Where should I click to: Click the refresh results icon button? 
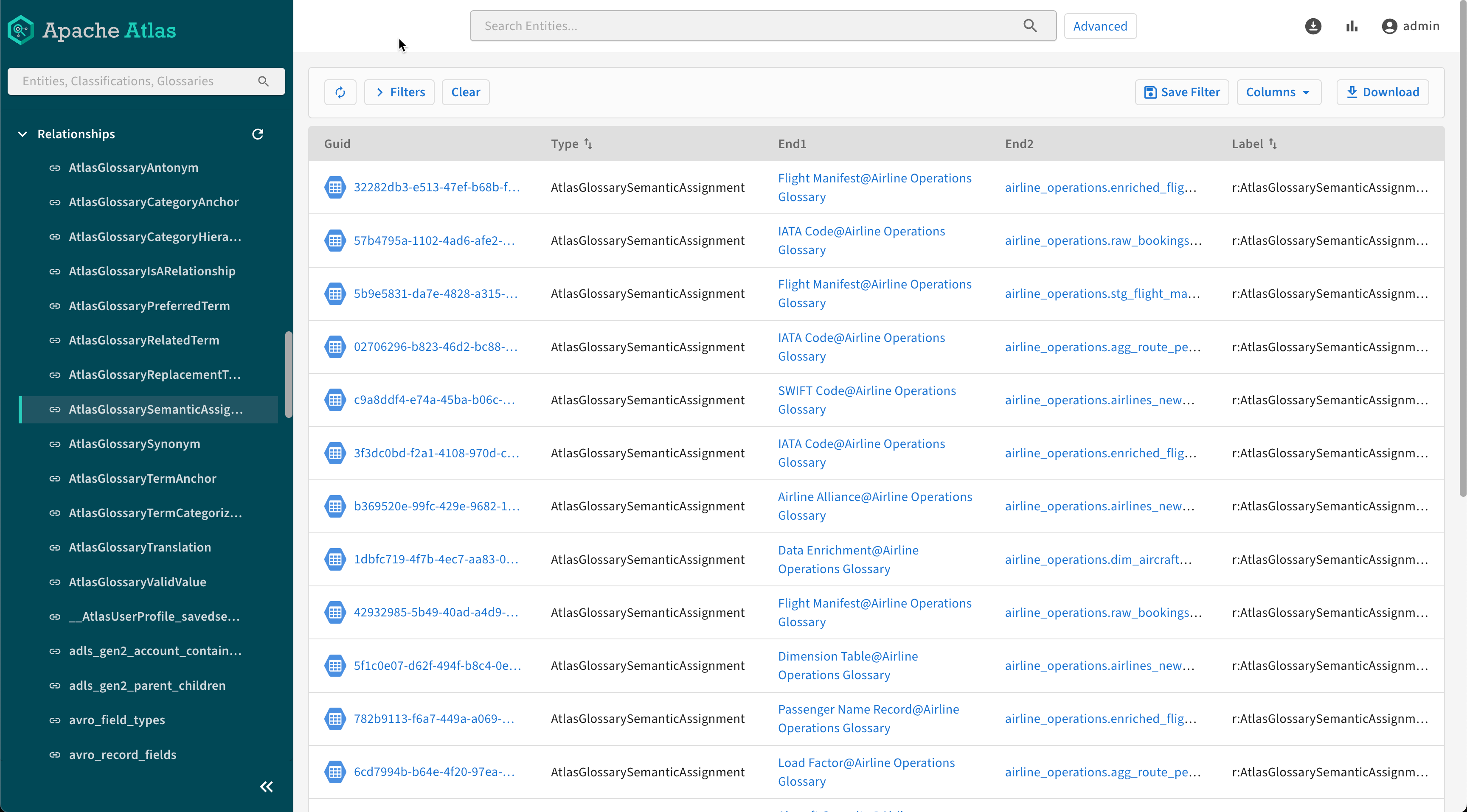(340, 92)
